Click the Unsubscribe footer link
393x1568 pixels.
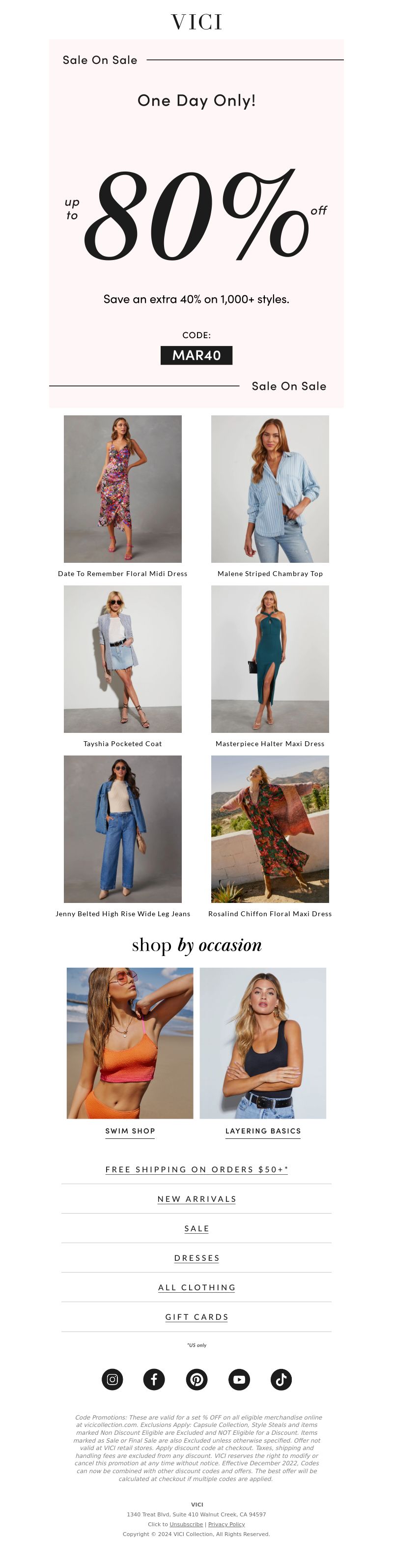[x=186, y=1524]
